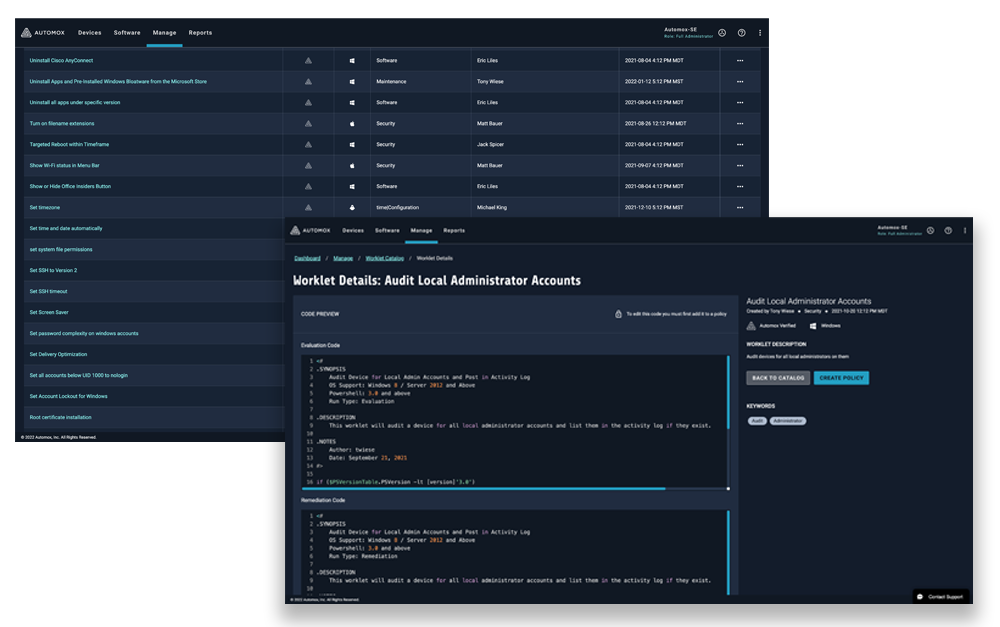Click the Create Policy button

841,378
